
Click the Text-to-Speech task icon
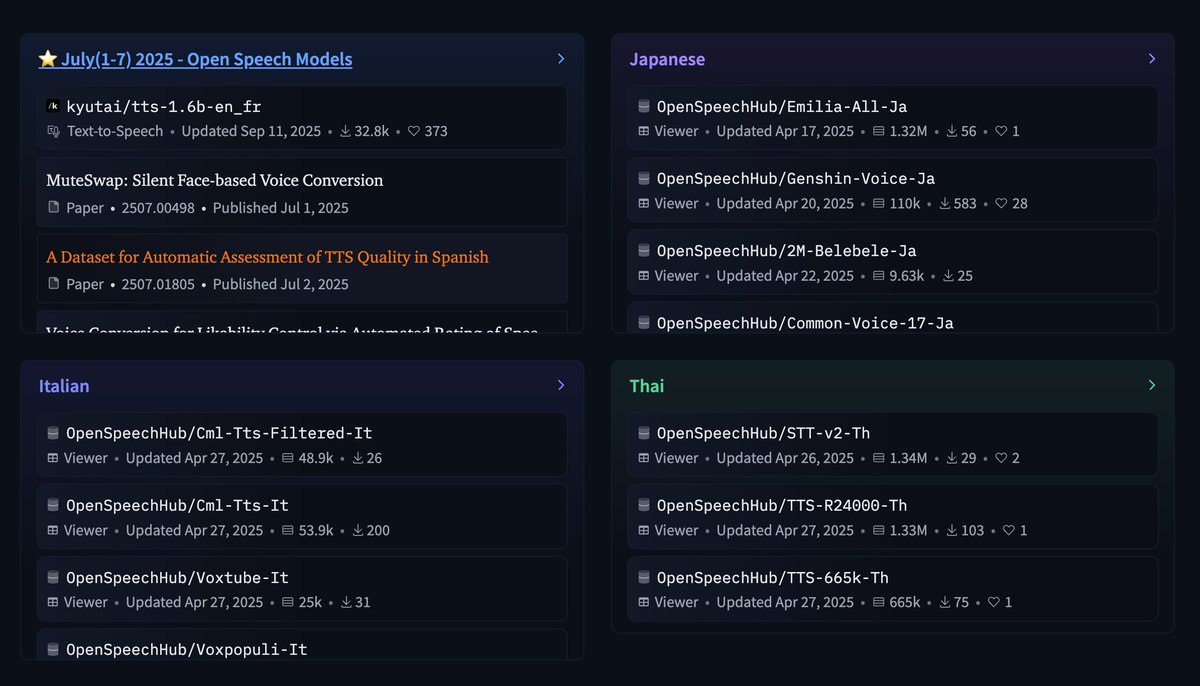tap(54, 131)
